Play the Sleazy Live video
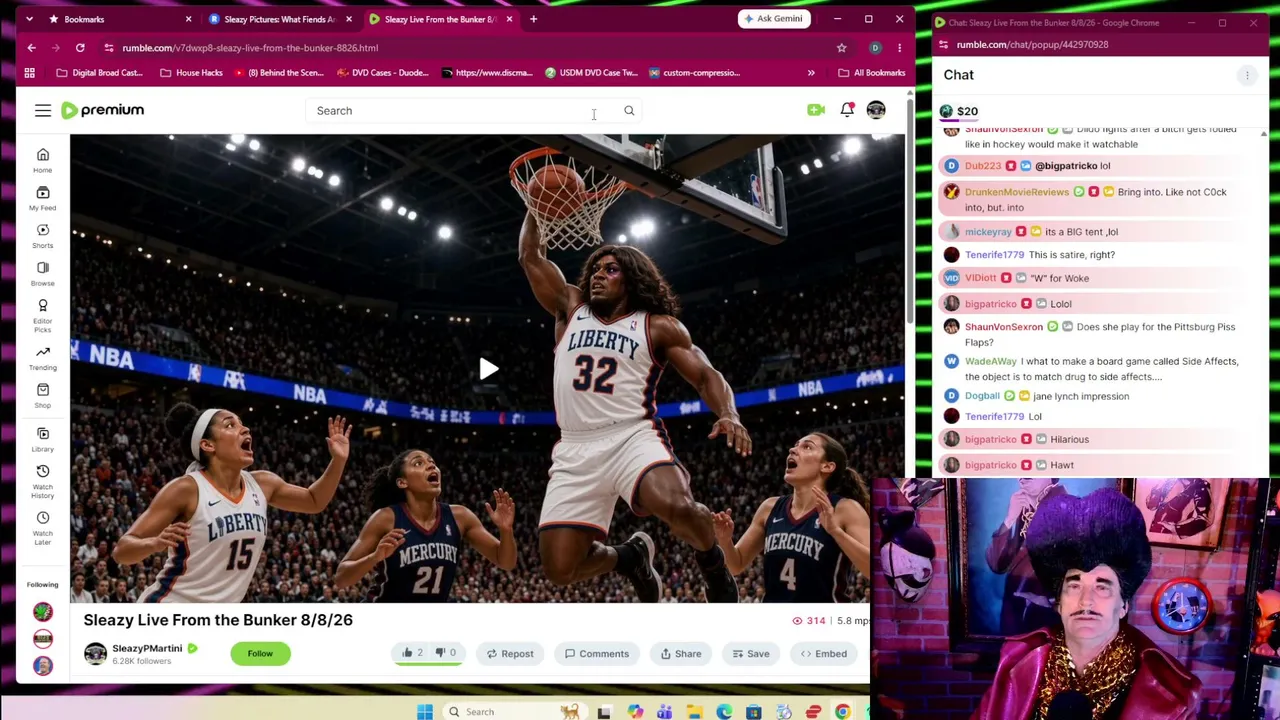This screenshot has height=720, width=1280. coord(488,369)
